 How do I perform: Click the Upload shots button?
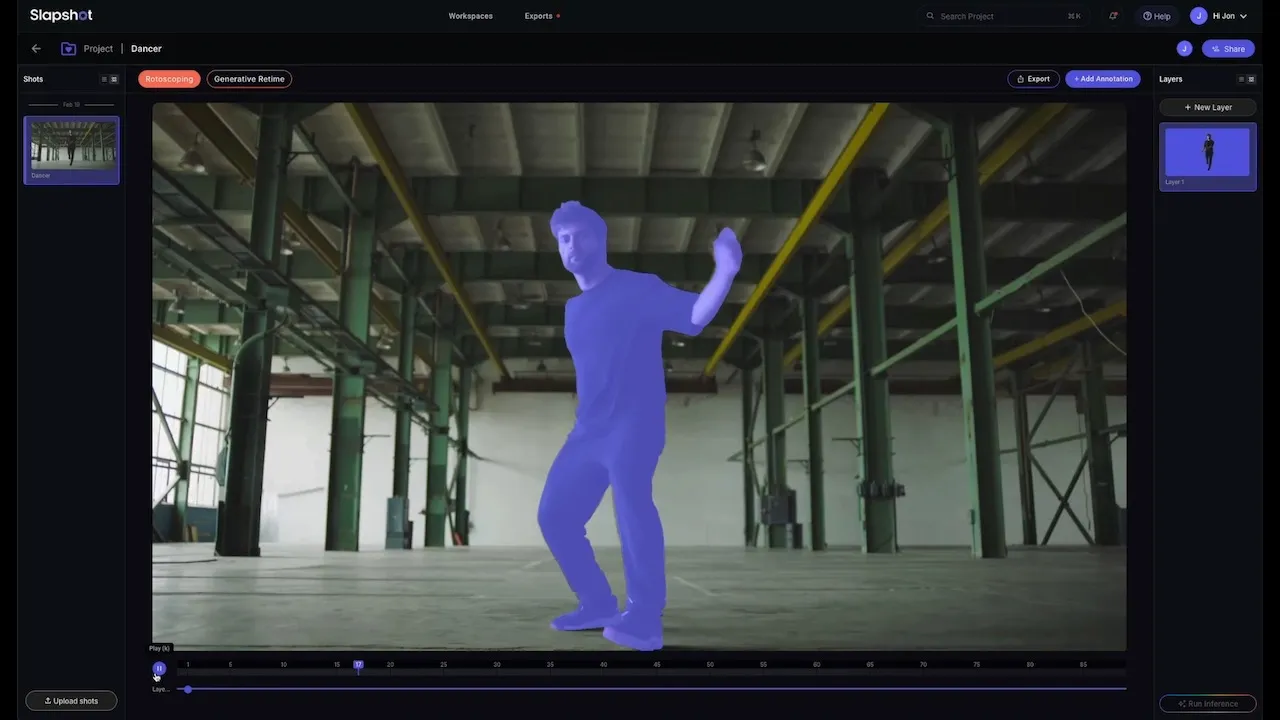[72, 701]
